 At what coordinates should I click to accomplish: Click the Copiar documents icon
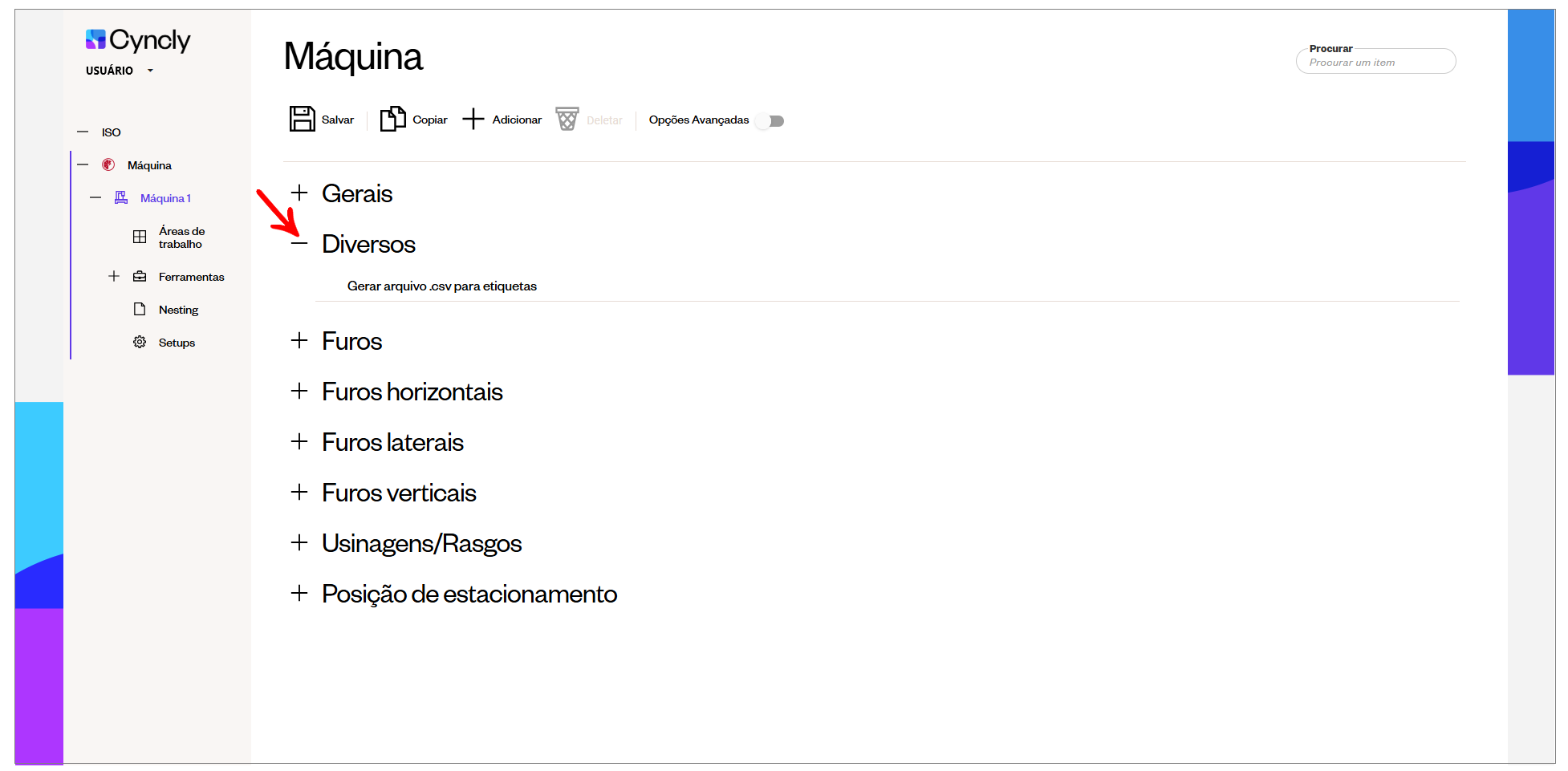click(x=392, y=119)
